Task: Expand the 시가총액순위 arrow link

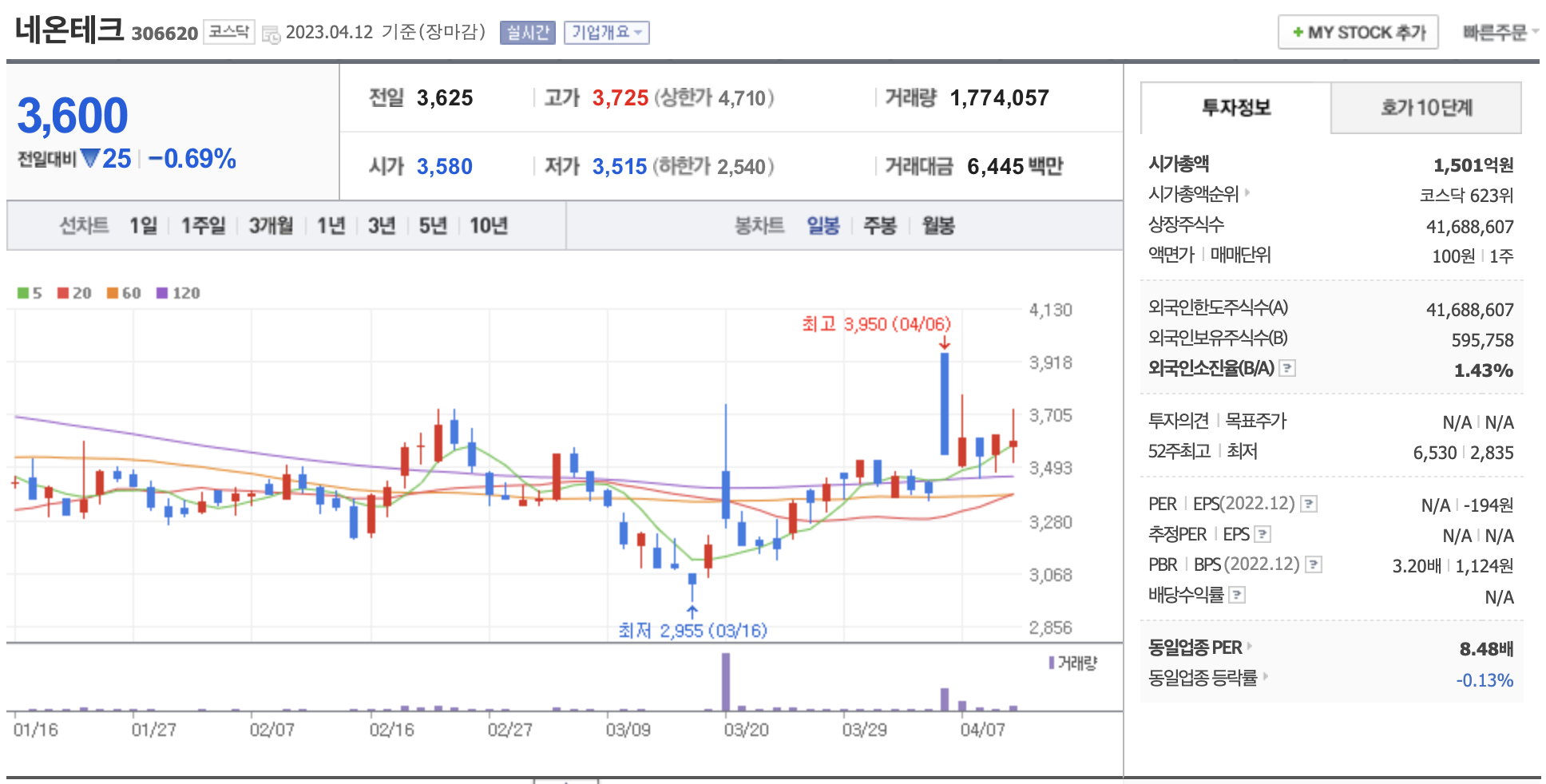Action: point(1247,193)
